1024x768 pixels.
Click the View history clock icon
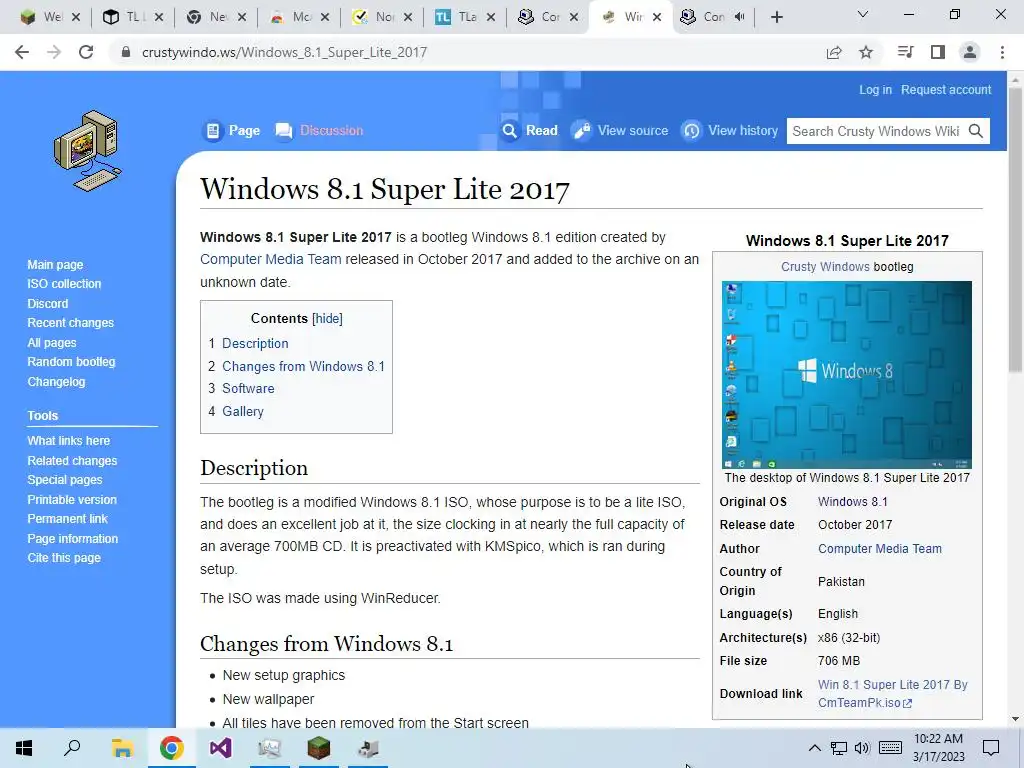tap(692, 131)
